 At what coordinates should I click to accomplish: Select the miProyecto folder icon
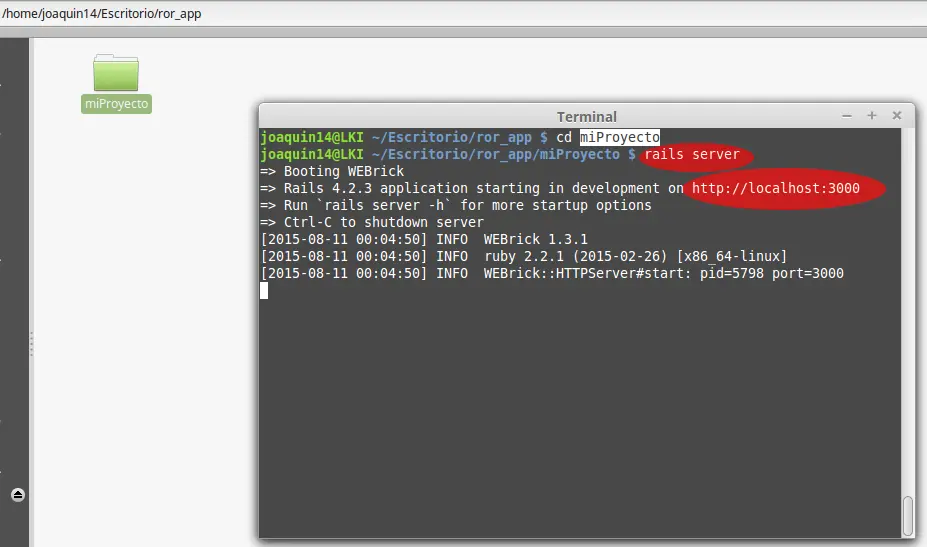click(x=116, y=73)
